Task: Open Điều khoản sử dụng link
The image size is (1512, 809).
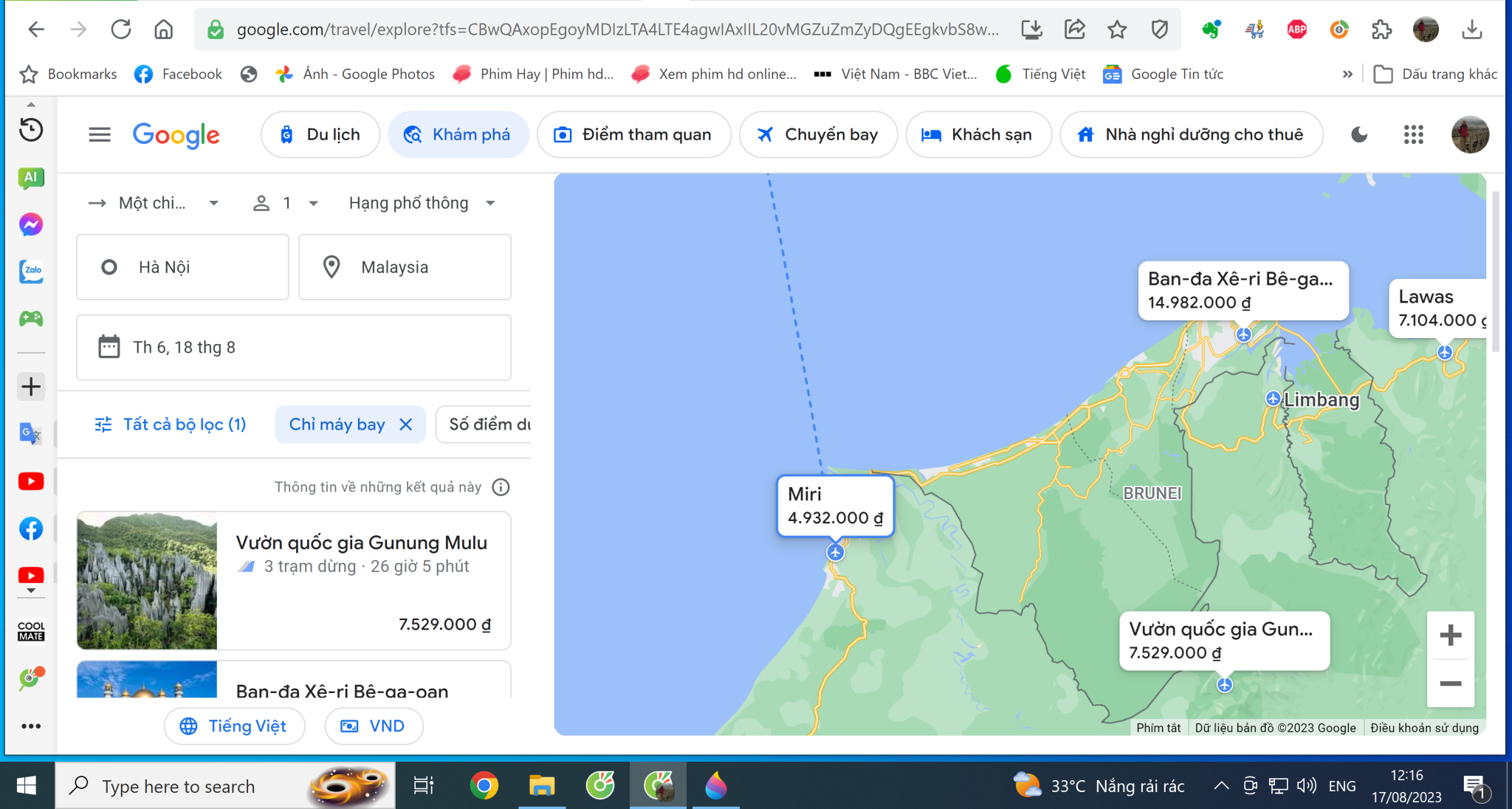Action: [1424, 728]
